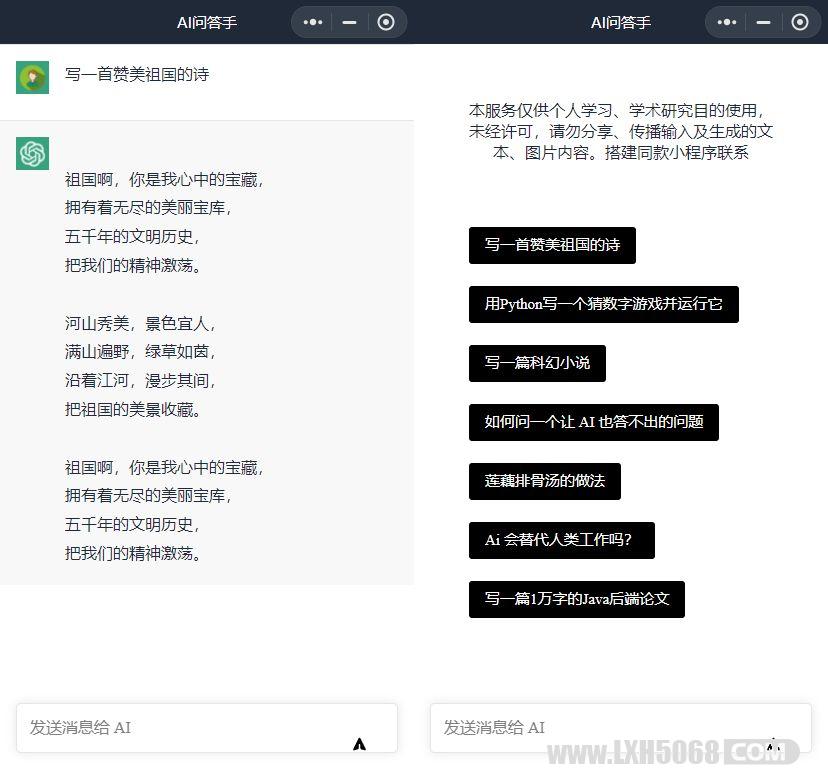
Task: Click the circular close icon in right panel header
Action: pos(799,22)
